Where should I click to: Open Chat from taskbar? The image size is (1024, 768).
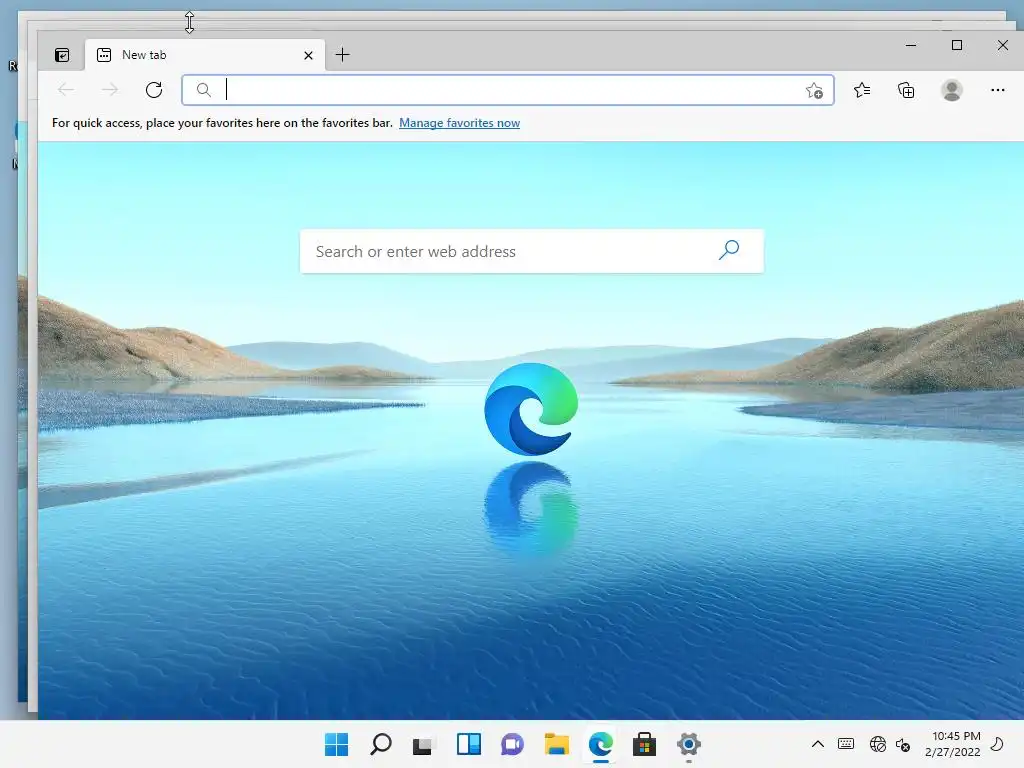tap(513, 744)
